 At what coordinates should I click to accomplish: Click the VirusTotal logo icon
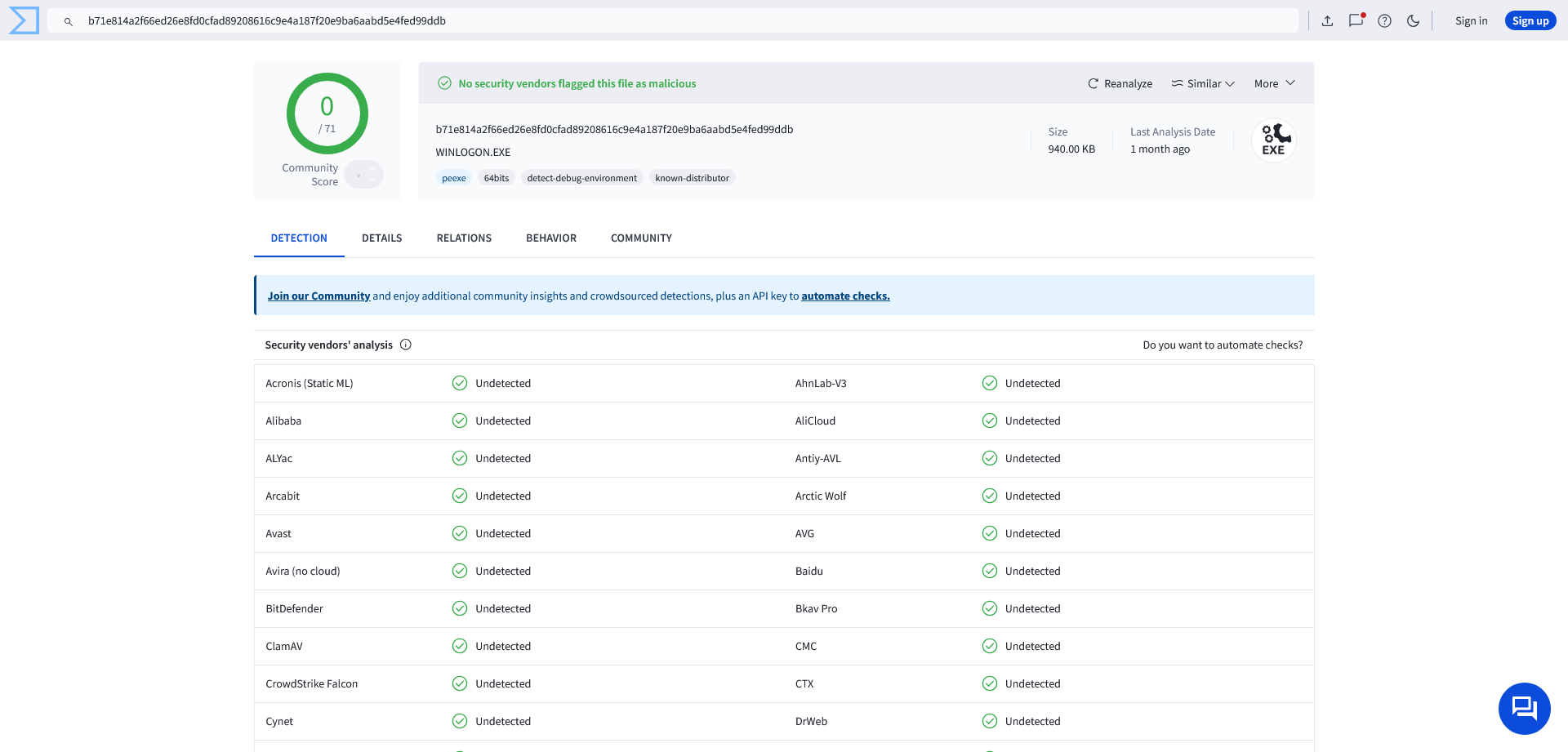pyautogui.click(x=23, y=20)
